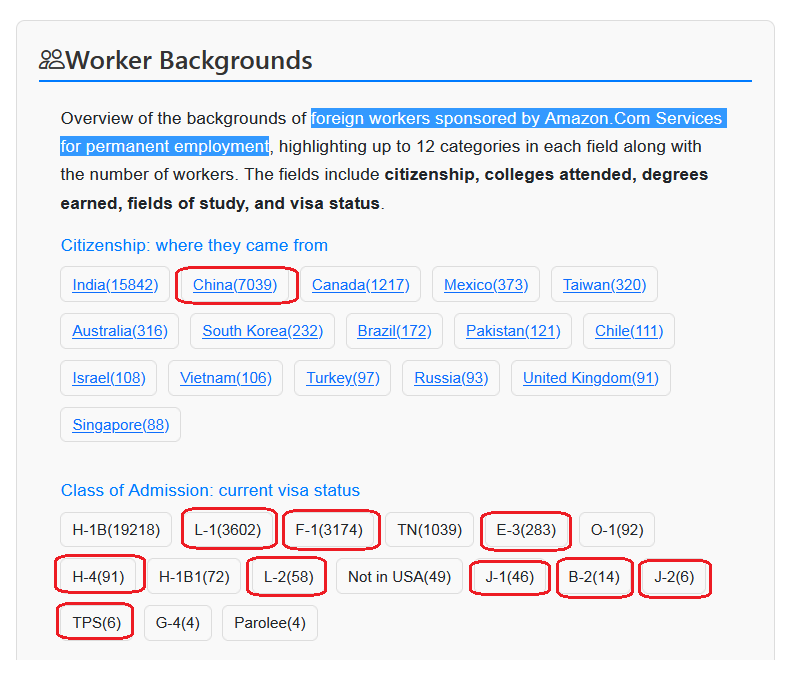Select the L-2(58) visa tag
The height and width of the screenshot is (681, 791).
click(289, 576)
